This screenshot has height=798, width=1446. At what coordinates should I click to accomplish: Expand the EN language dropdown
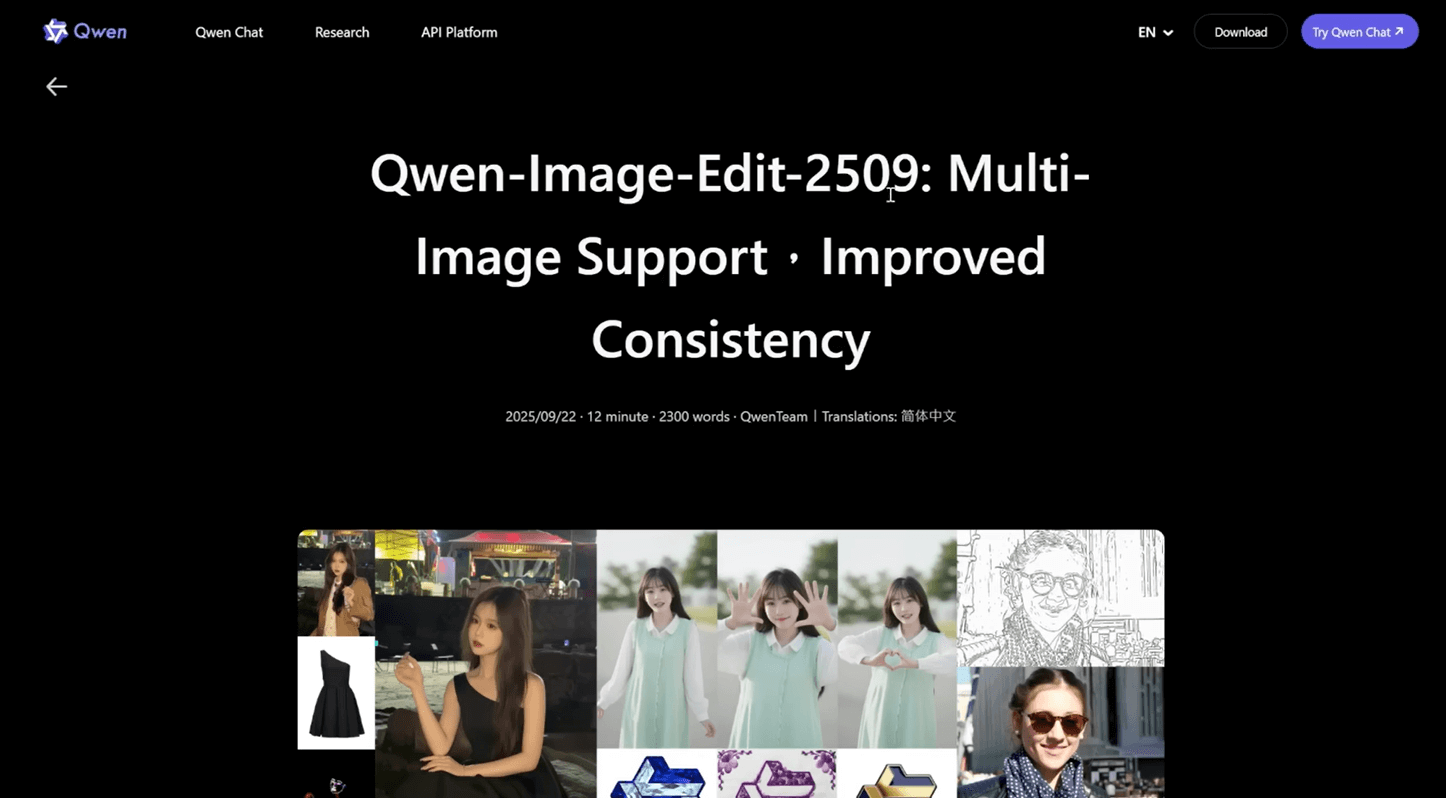coord(1155,32)
